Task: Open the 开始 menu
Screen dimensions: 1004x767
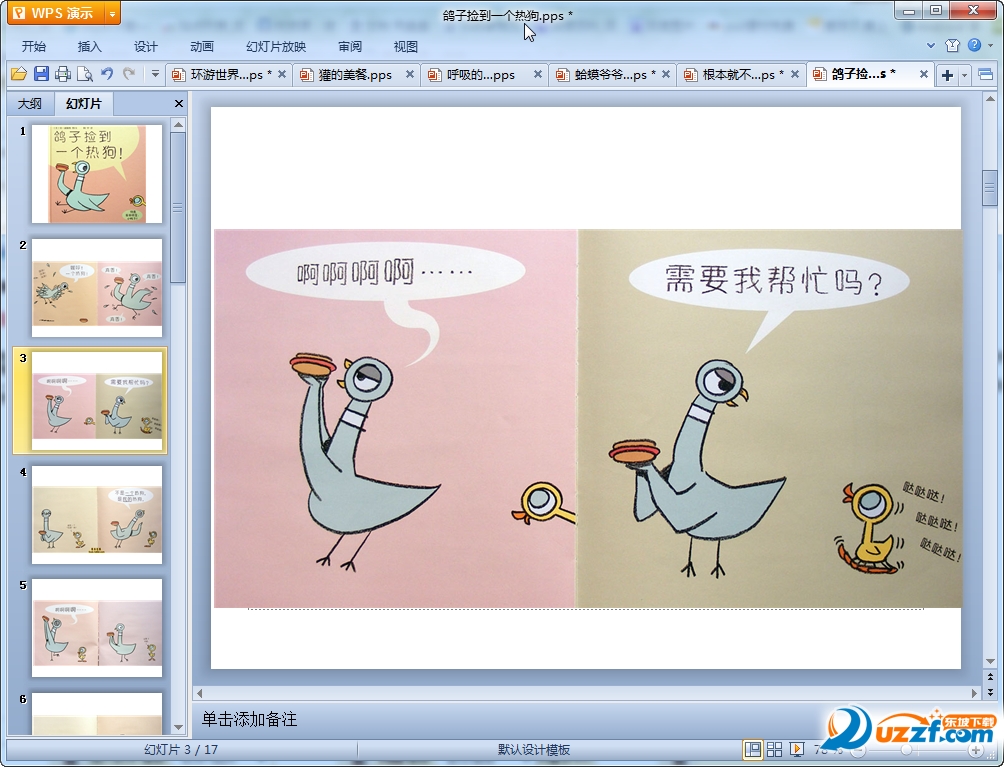Action: 33,46
